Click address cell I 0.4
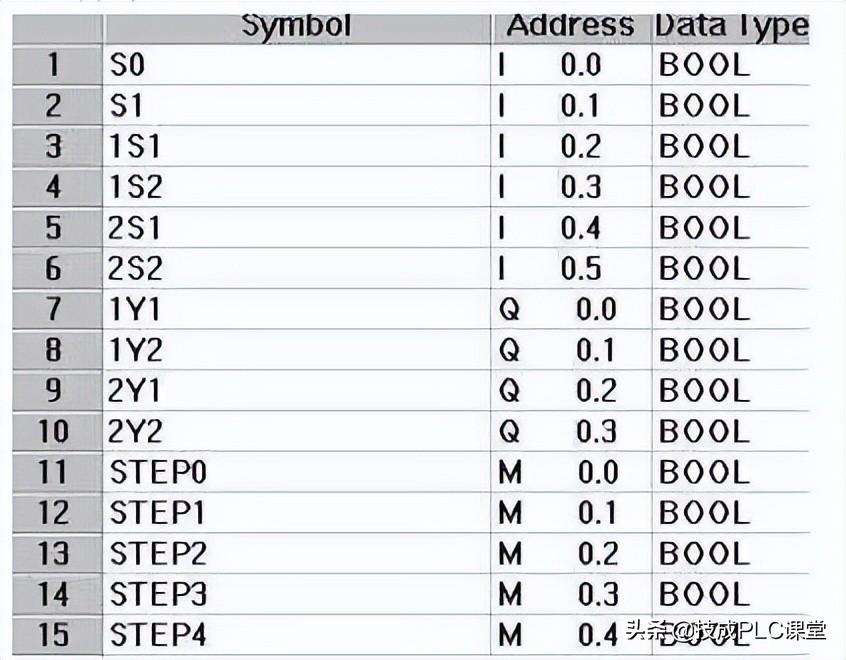The height and width of the screenshot is (660, 846). 570,228
